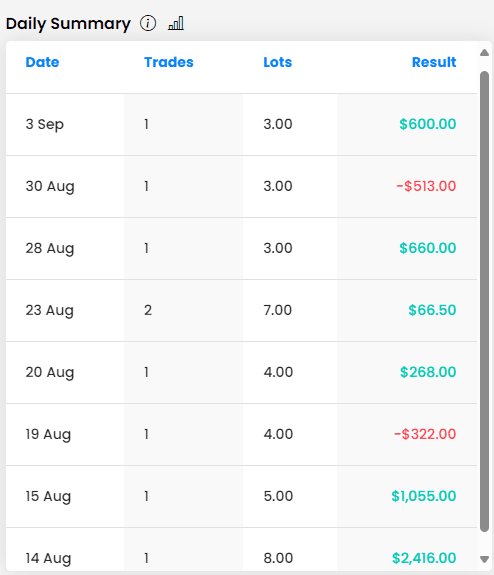The height and width of the screenshot is (575, 494).
Task: Click the -$513.00 result value
Action: 426,186
